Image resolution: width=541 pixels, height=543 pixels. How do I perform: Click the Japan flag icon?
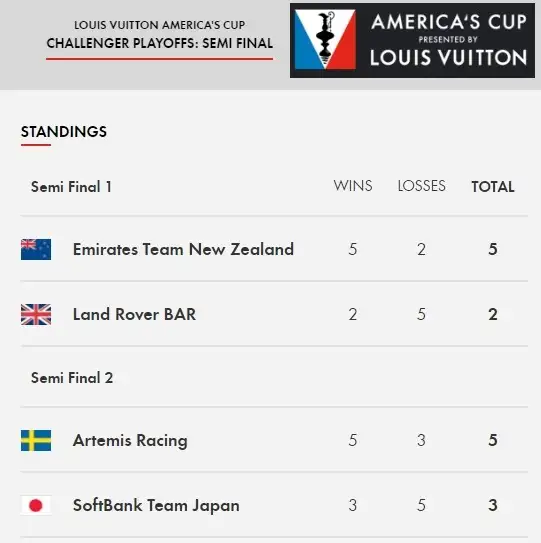point(36,506)
